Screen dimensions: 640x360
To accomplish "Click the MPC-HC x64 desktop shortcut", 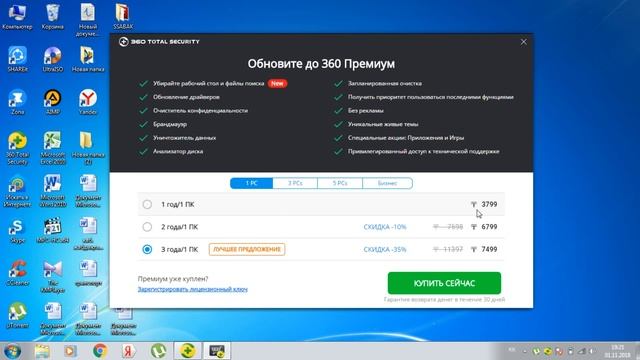I will 53,231.
